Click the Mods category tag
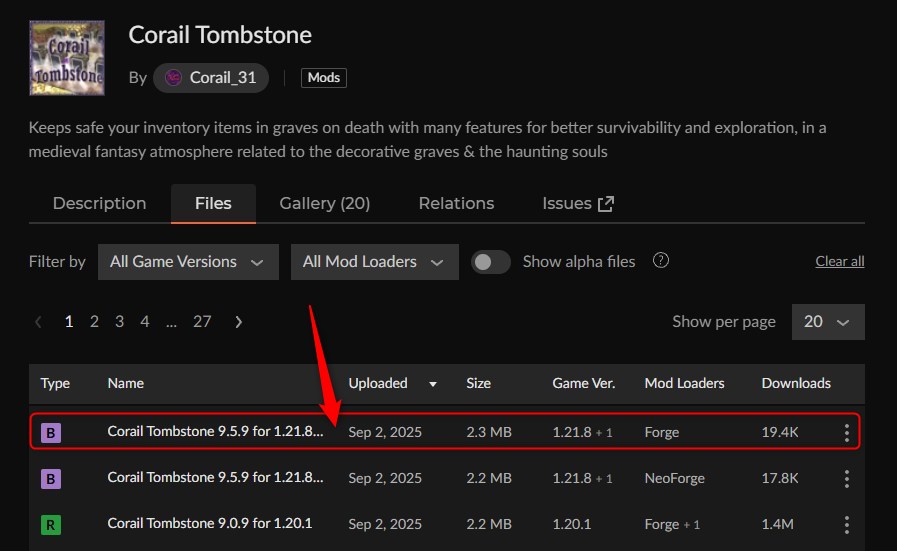This screenshot has width=897, height=551. tap(323, 77)
